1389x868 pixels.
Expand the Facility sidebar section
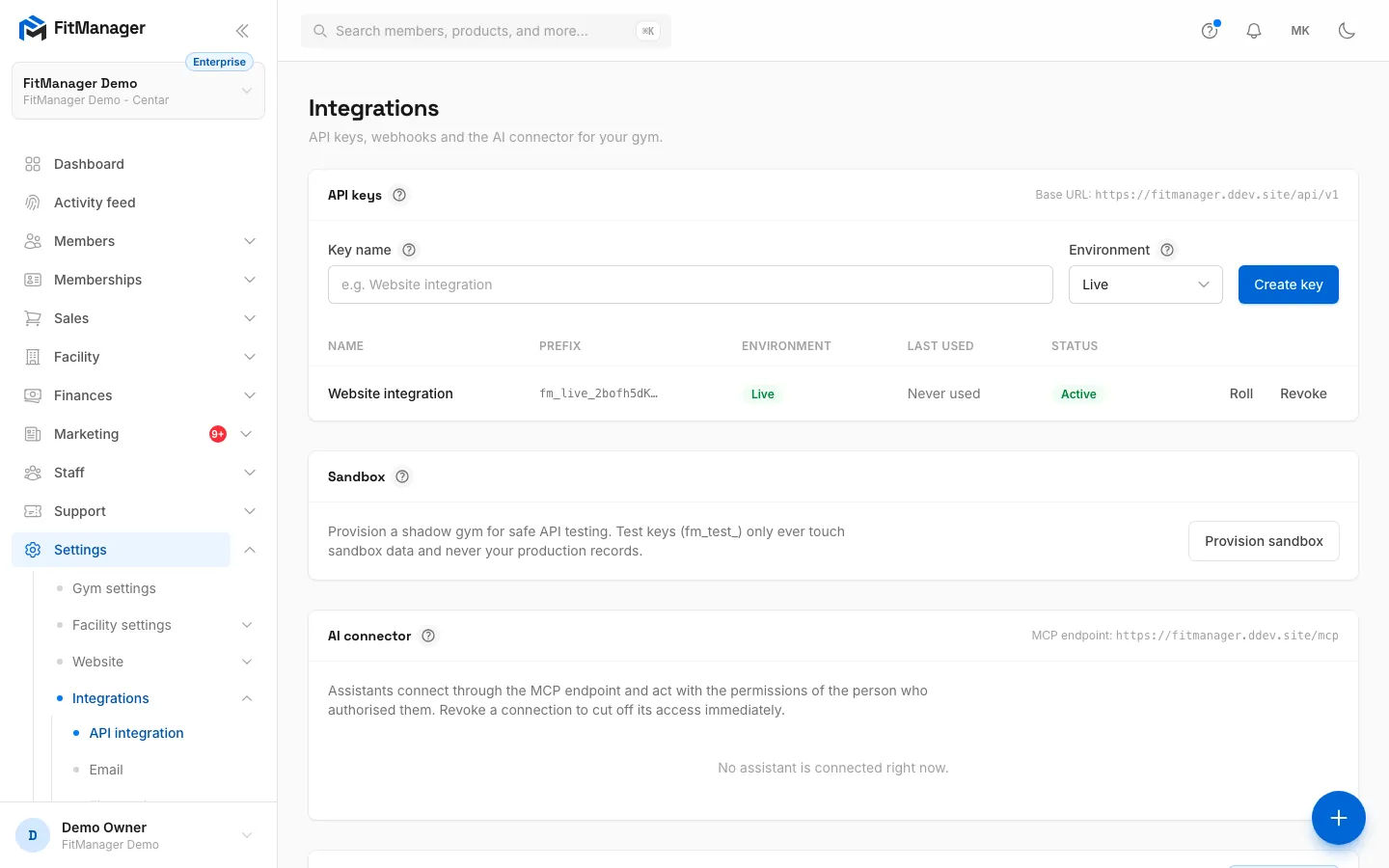(250, 357)
